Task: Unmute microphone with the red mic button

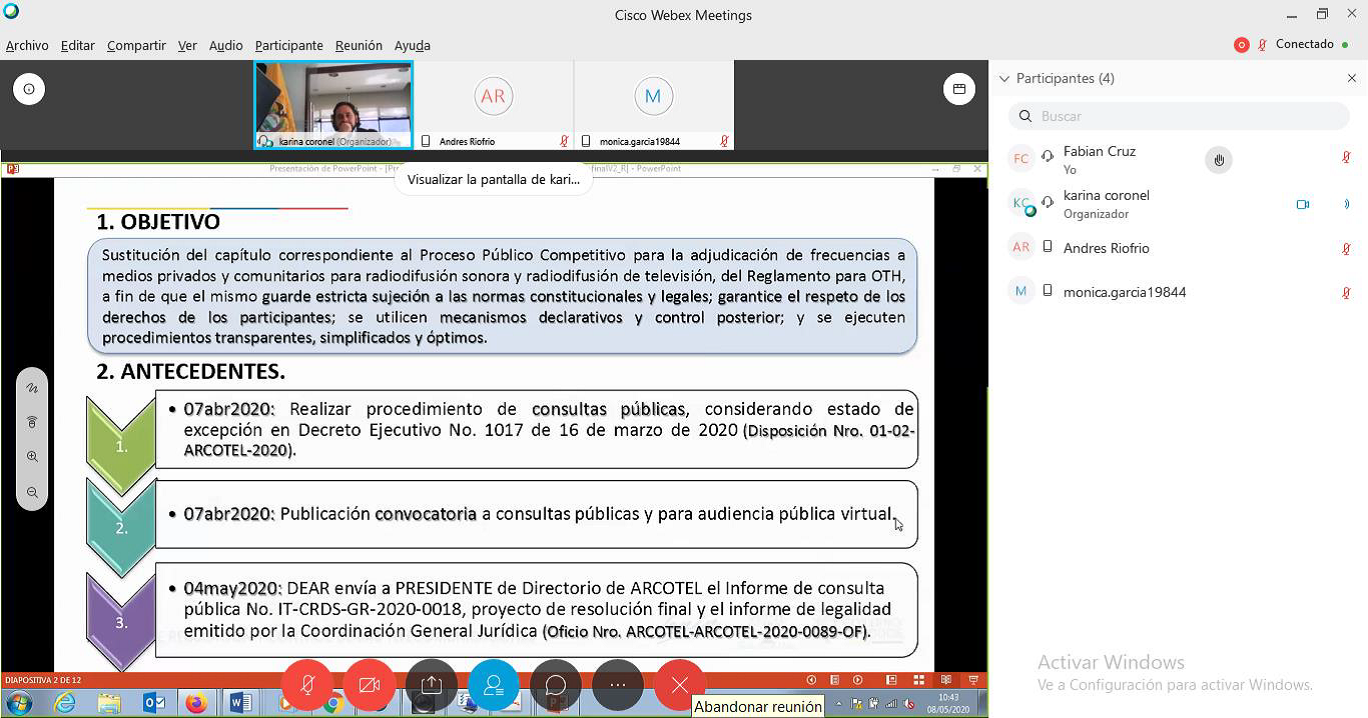Action: [x=308, y=685]
